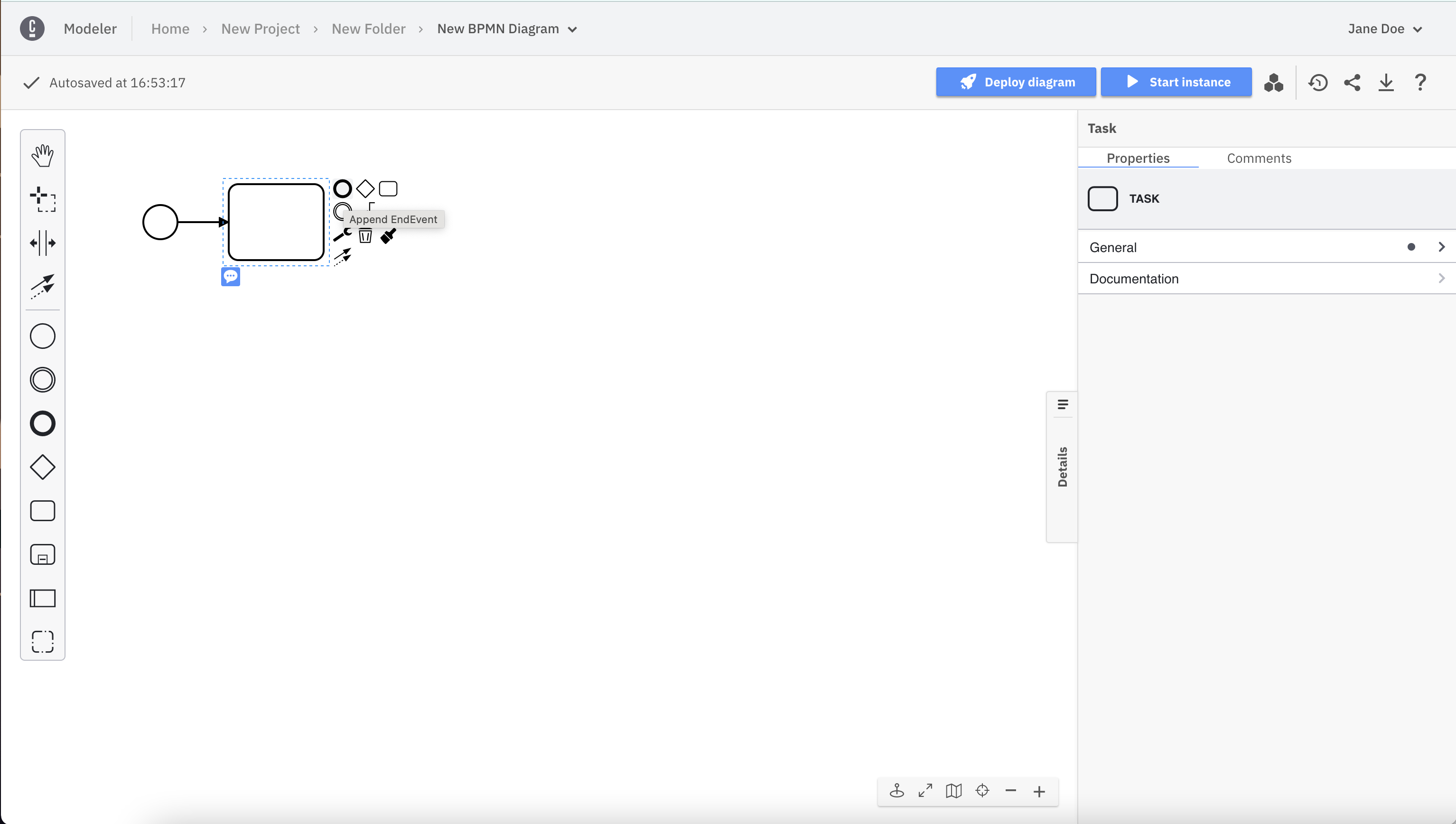Expand the Documentation properties section
Viewport: 1456px width, 824px height.
tap(1266, 279)
